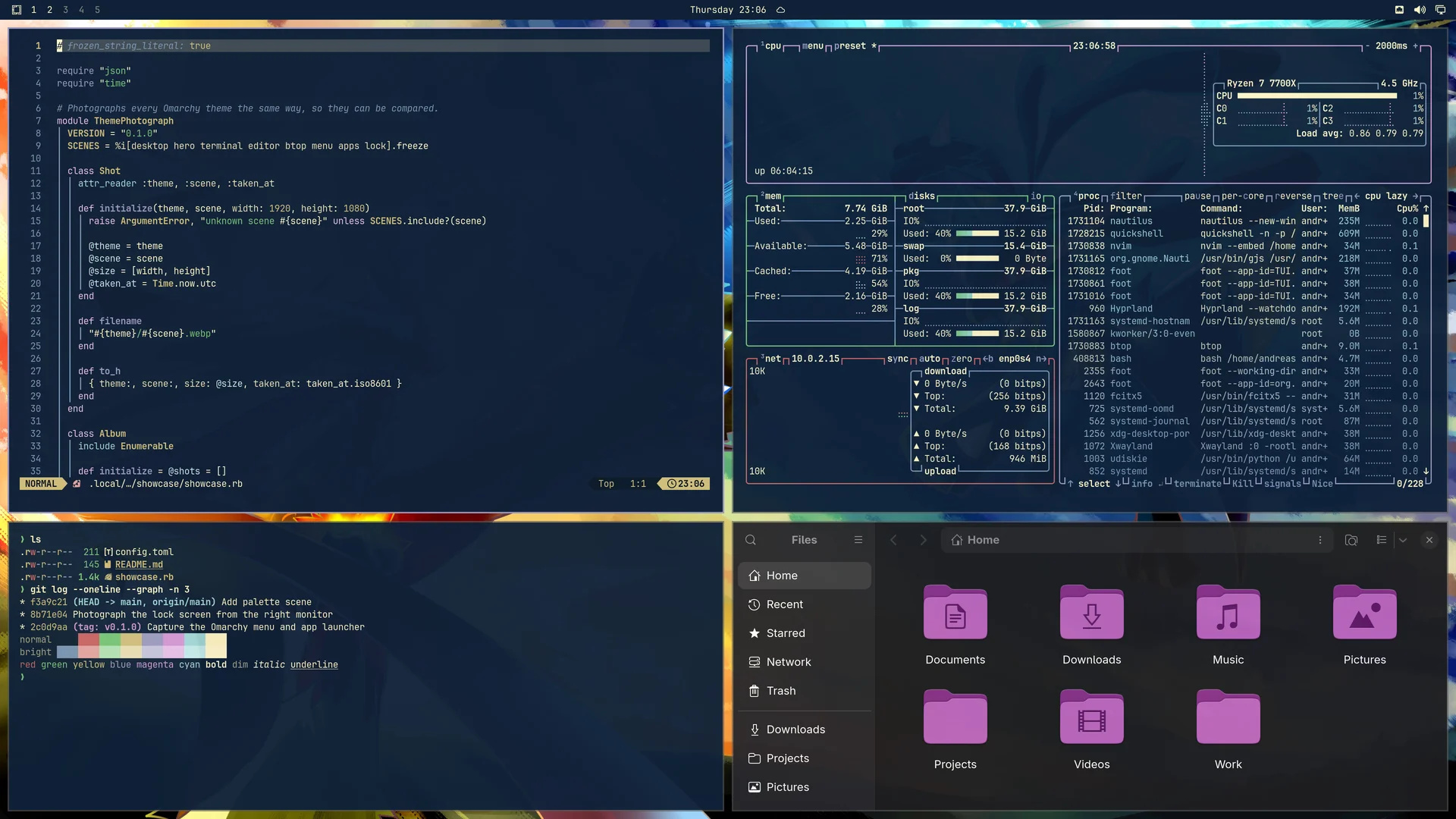The width and height of the screenshot is (1456, 819).
Task: Open Trash in Files sidebar
Action: coord(805,691)
